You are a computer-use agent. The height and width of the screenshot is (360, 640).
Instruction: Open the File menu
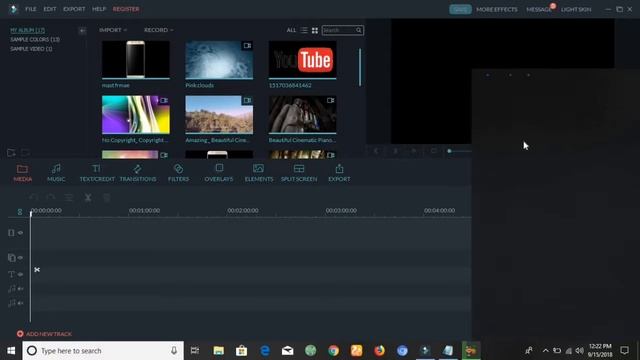(x=31, y=9)
